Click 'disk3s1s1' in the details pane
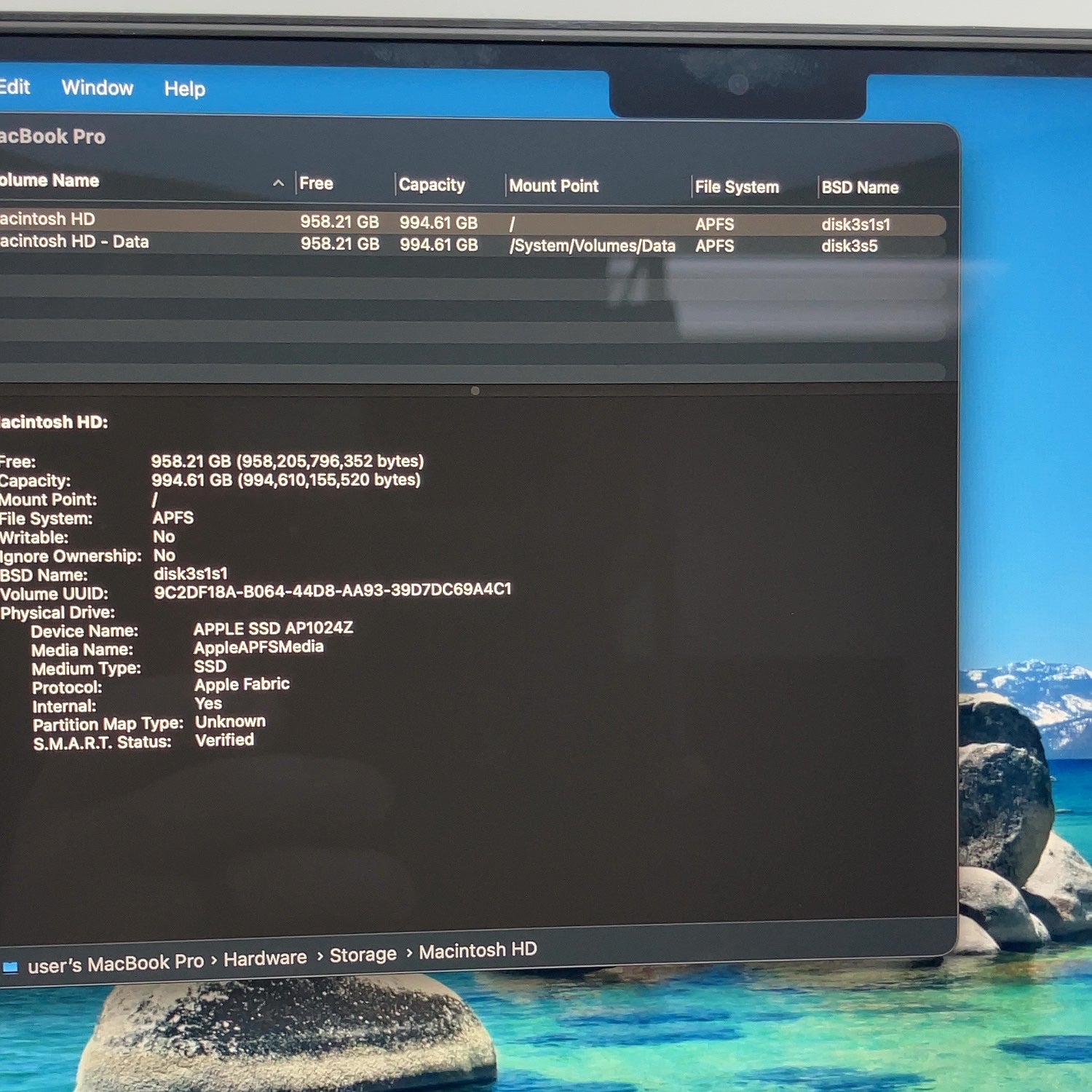The image size is (1092, 1092). (x=191, y=574)
